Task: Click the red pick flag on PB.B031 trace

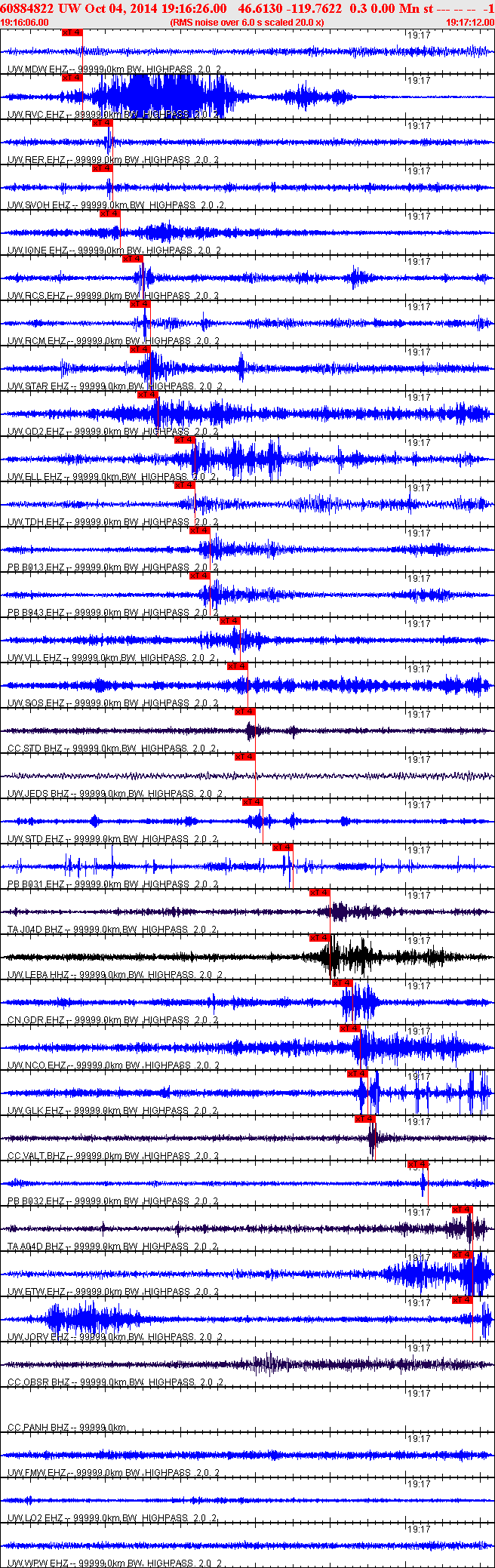Action: [283, 847]
